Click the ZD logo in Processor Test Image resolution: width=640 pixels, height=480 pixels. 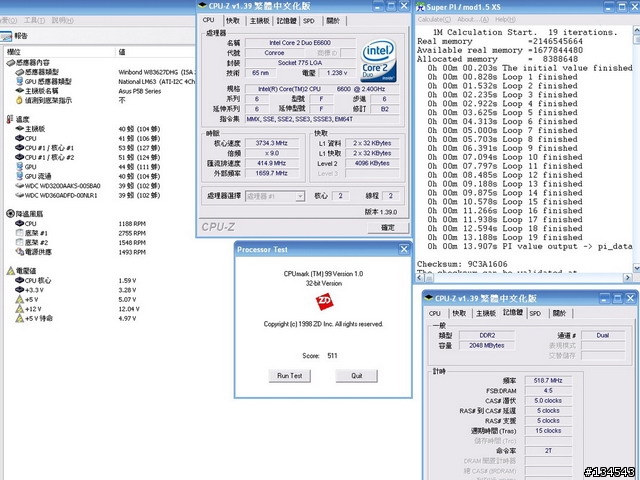tap(324, 302)
